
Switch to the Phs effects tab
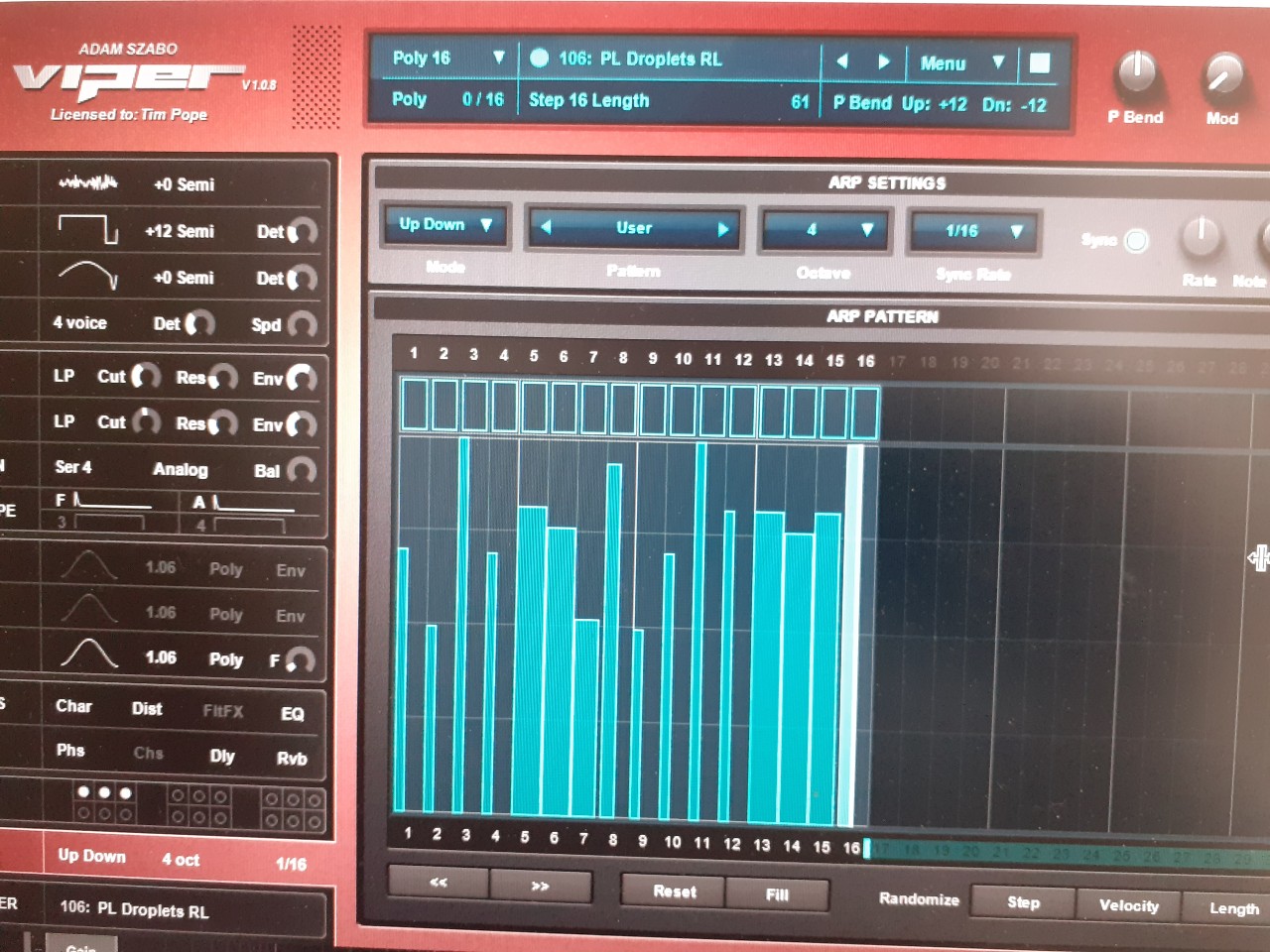70,750
